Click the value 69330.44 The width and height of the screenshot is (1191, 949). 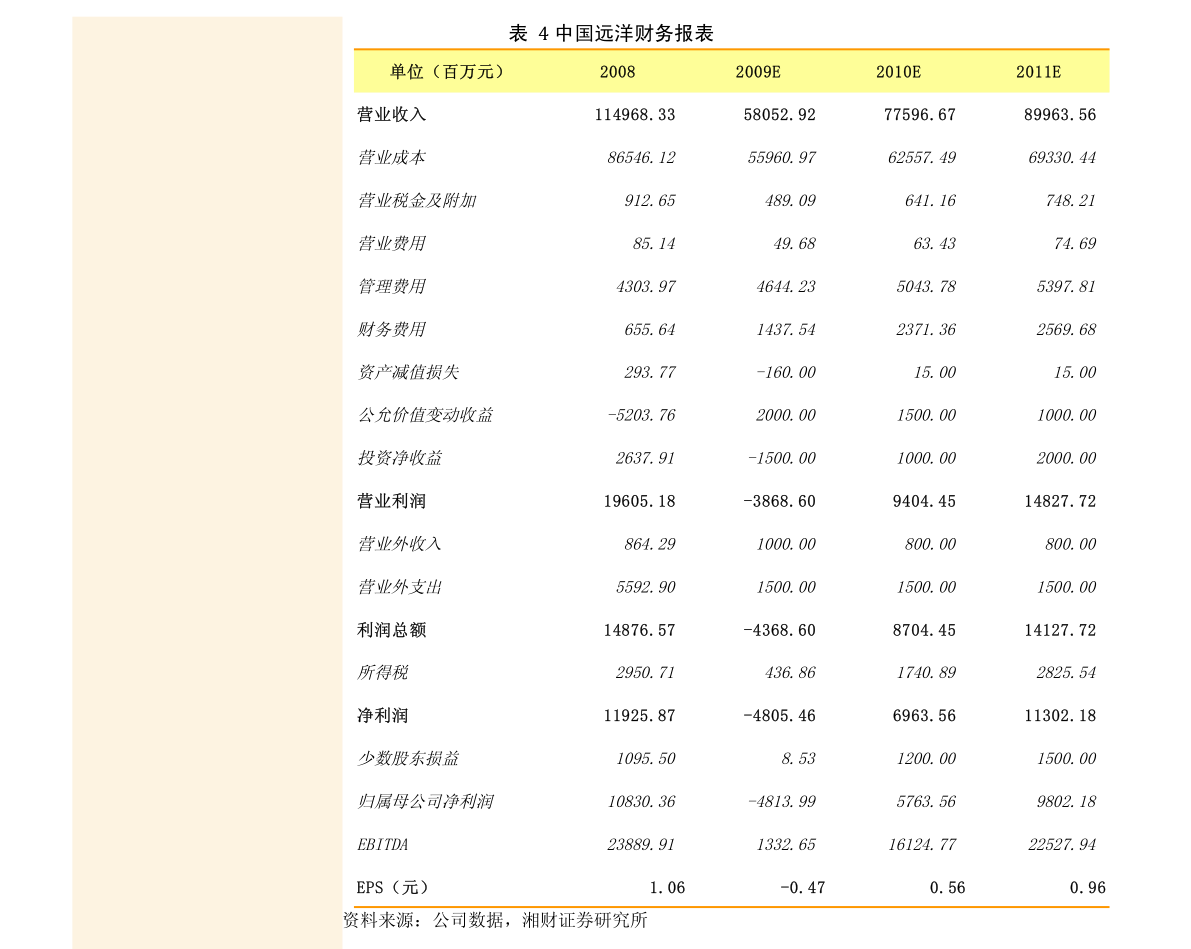(1062, 158)
